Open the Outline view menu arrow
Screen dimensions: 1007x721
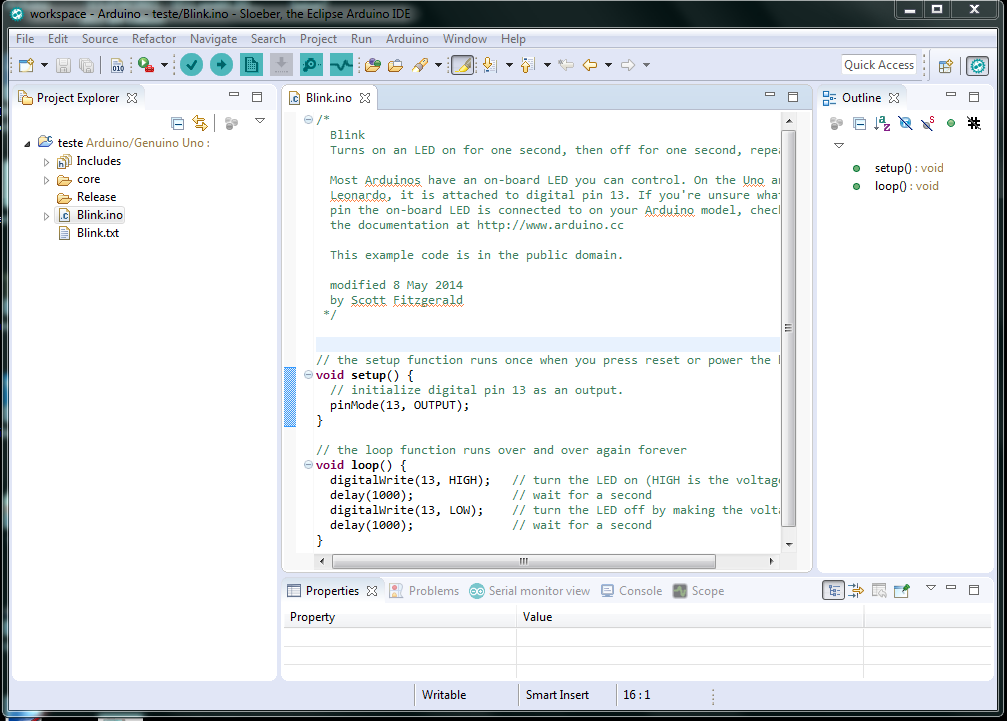(x=838, y=145)
